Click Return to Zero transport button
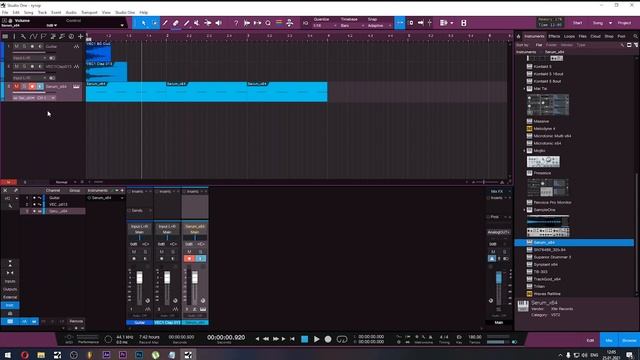The height and width of the screenshot is (360, 640). (x=292, y=339)
